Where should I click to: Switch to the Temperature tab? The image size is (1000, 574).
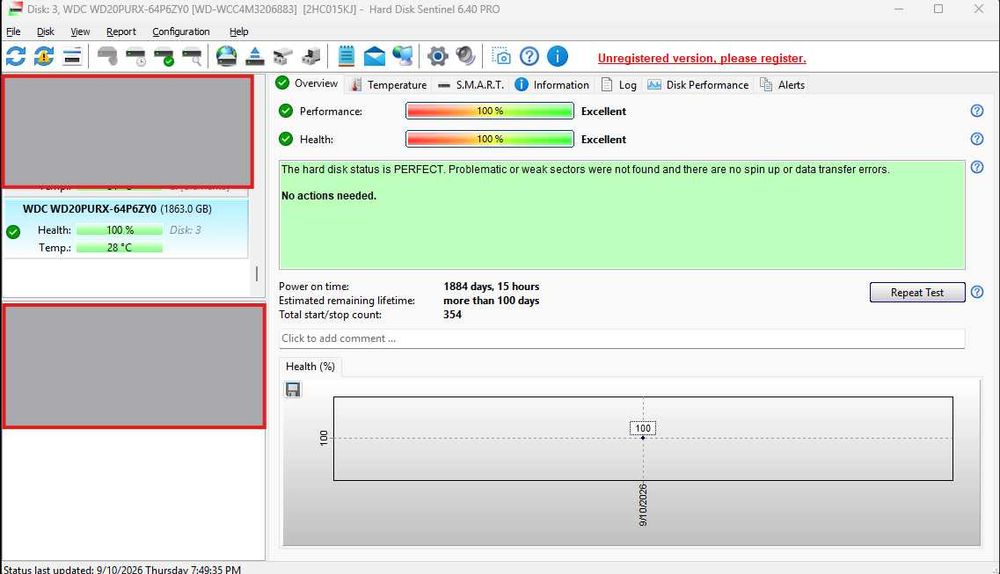point(389,85)
